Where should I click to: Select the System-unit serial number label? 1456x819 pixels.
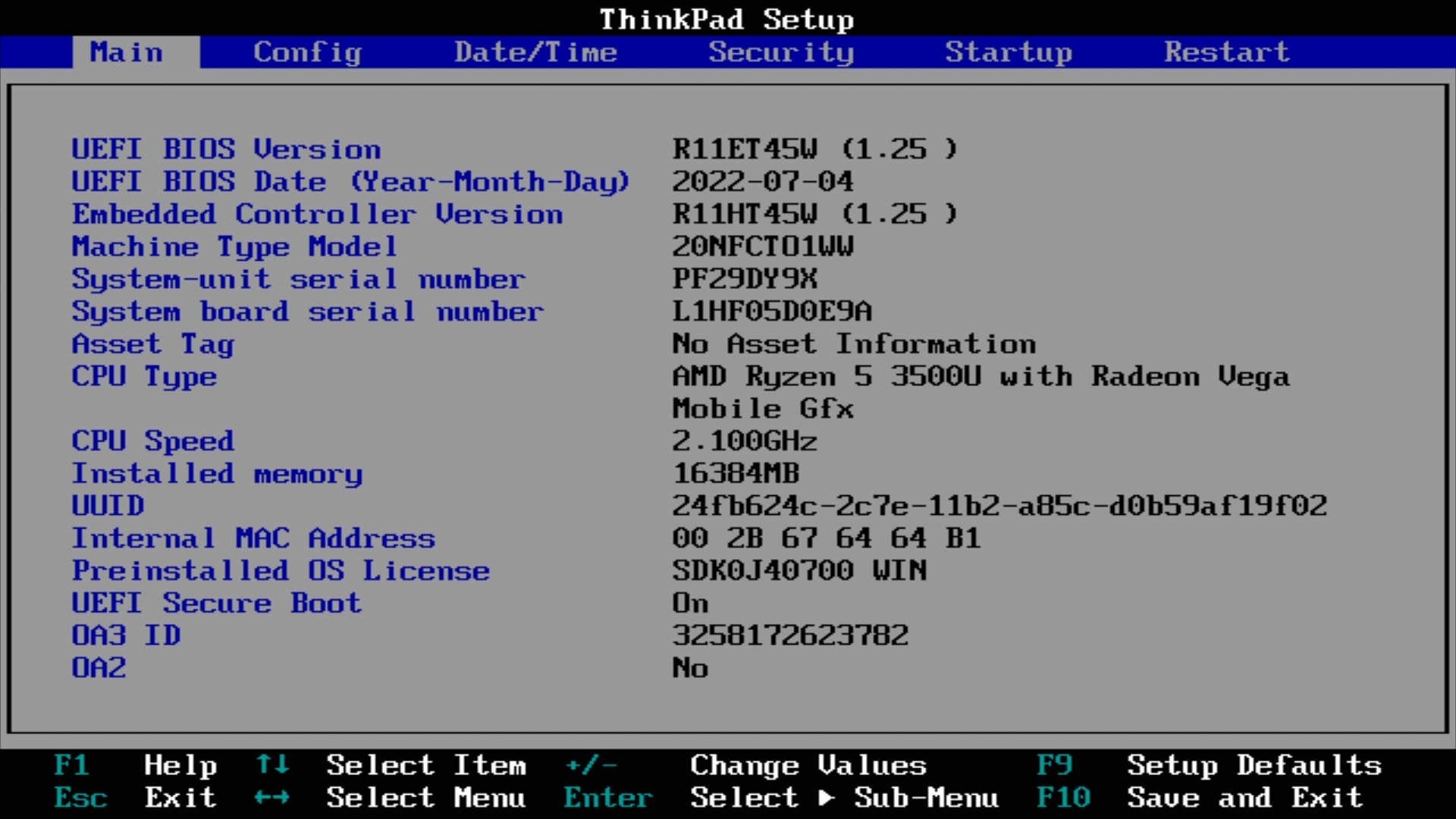[298, 279]
